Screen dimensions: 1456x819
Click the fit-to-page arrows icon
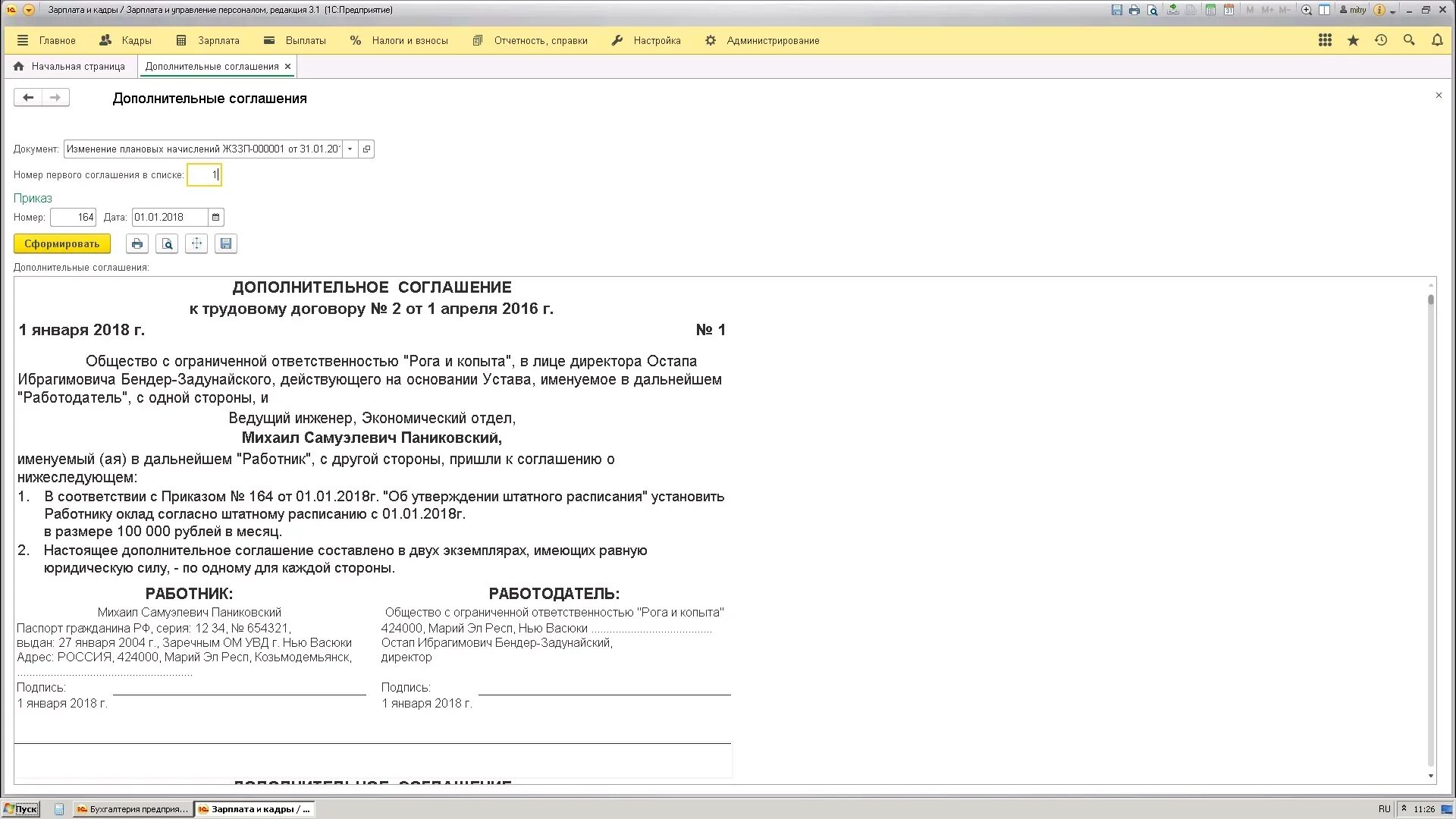pos(196,243)
